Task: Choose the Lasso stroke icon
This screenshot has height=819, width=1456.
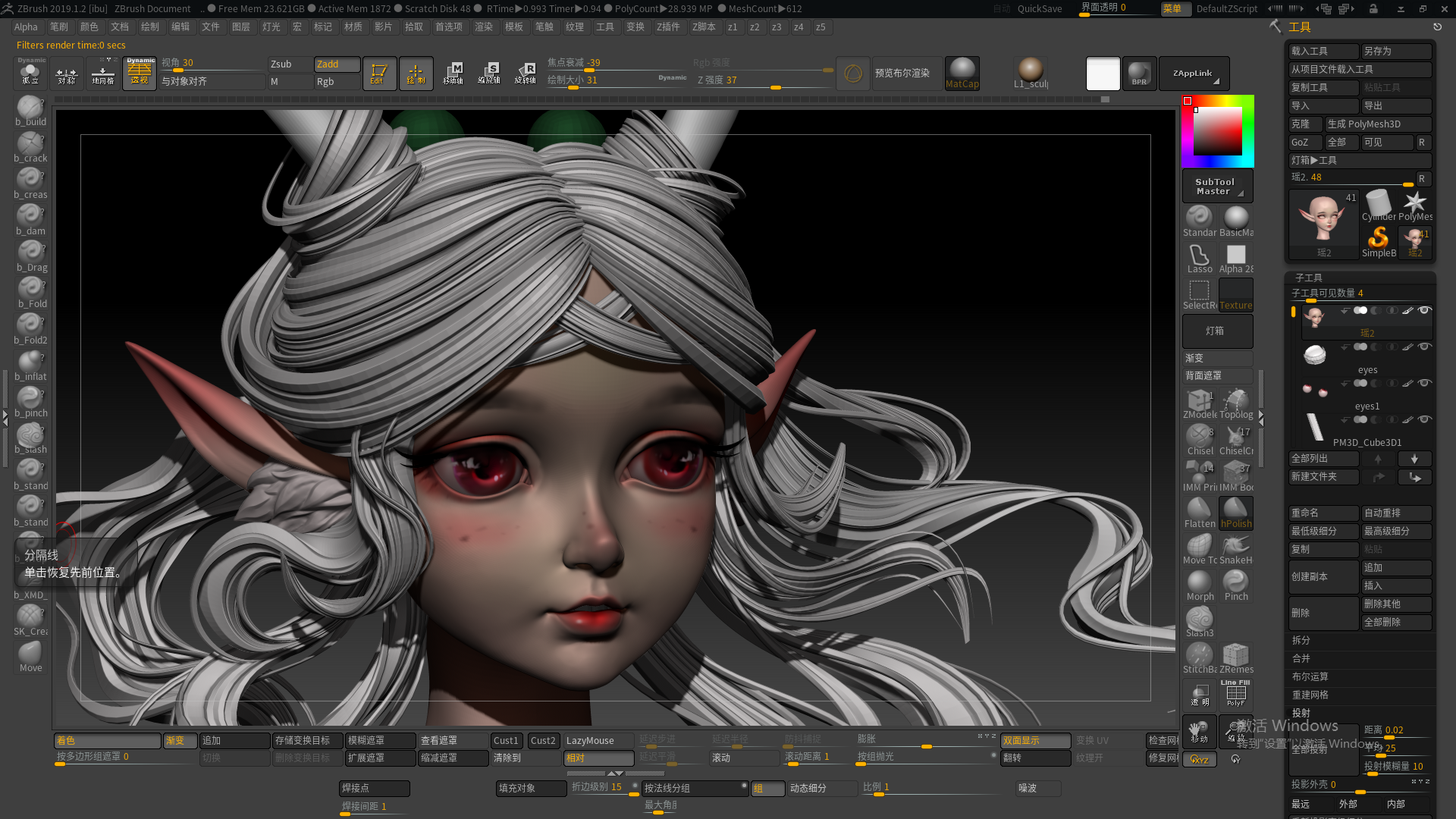Action: pos(1200,258)
